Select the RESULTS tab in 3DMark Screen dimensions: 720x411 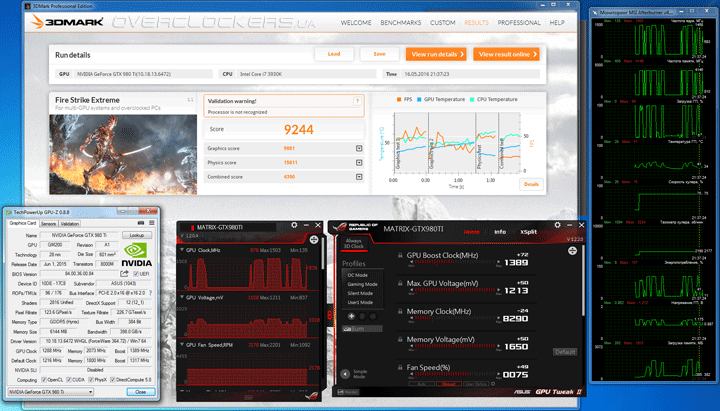point(476,23)
